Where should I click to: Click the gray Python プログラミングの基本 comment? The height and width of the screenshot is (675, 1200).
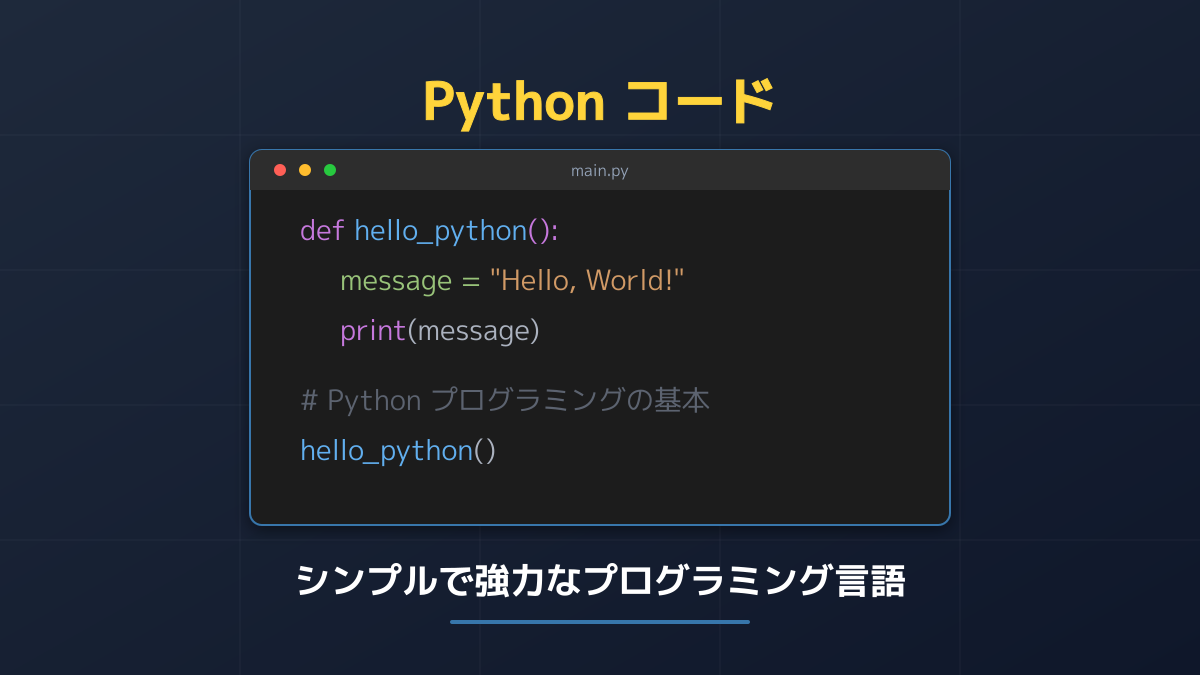(x=518, y=401)
